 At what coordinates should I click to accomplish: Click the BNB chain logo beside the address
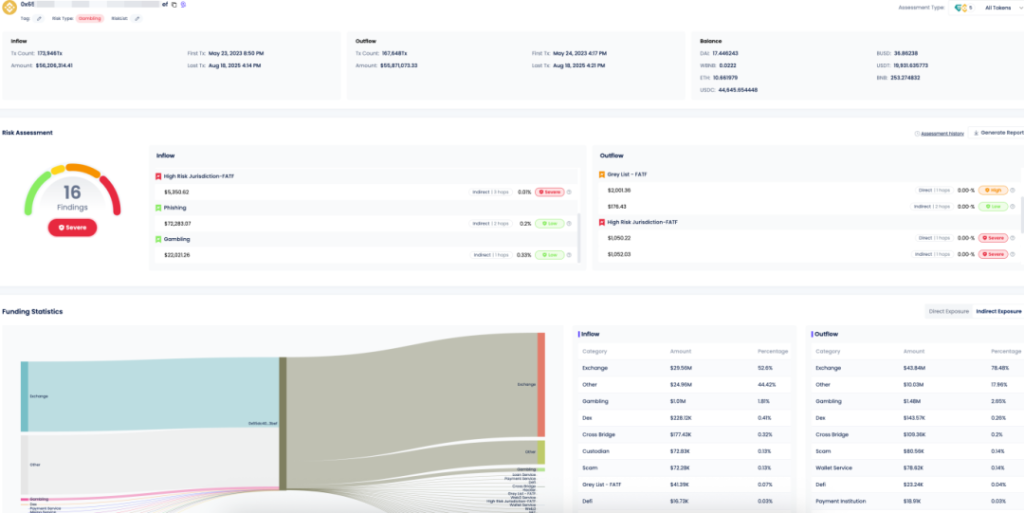10,7
